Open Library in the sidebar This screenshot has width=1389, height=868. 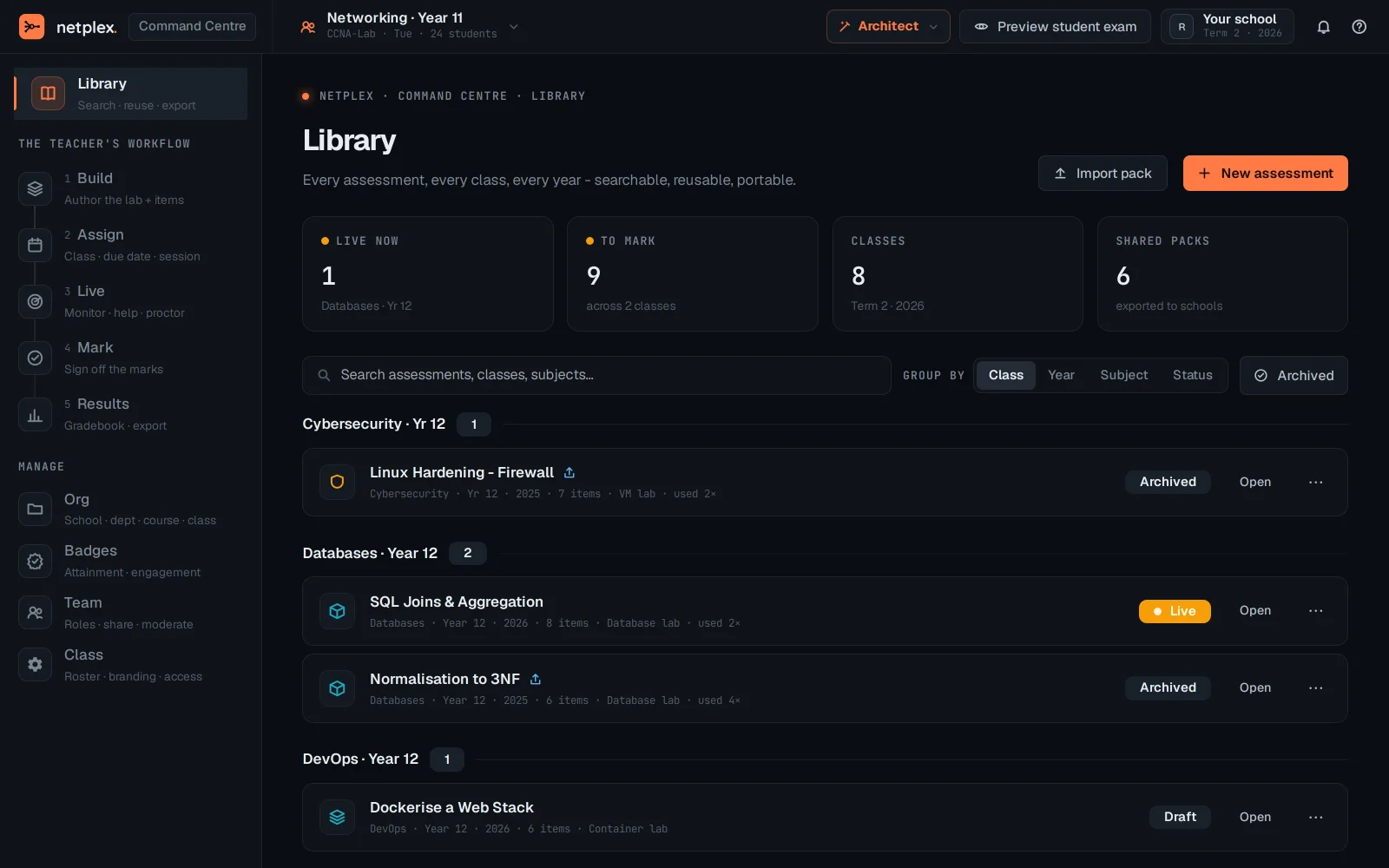click(x=131, y=94)
